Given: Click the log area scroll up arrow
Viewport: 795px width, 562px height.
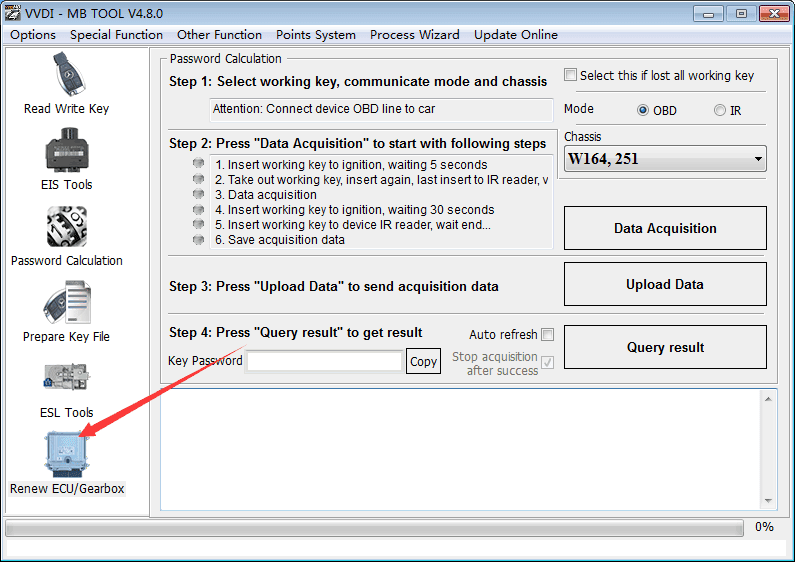Looking at the screenshot, I should (768, 399).
